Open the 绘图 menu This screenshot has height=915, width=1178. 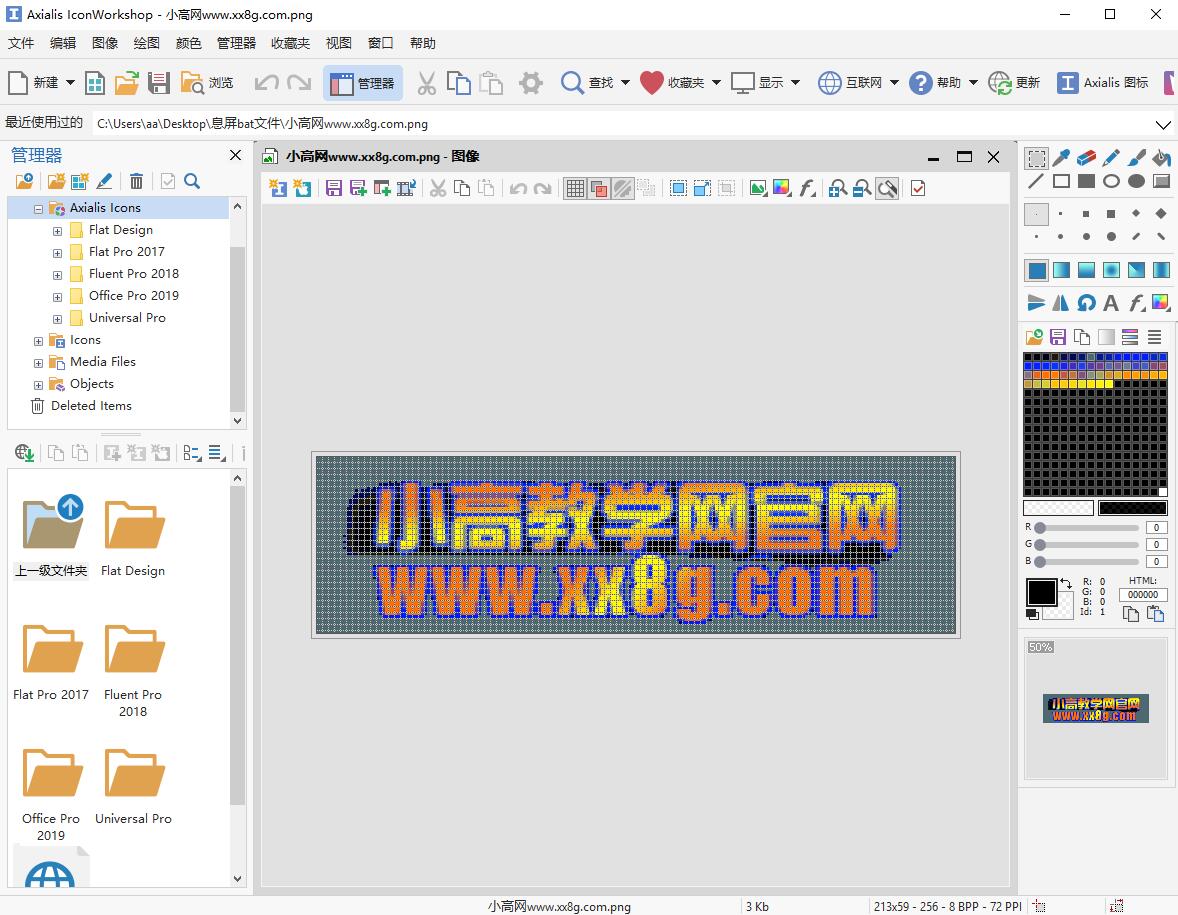click(145, 43)
